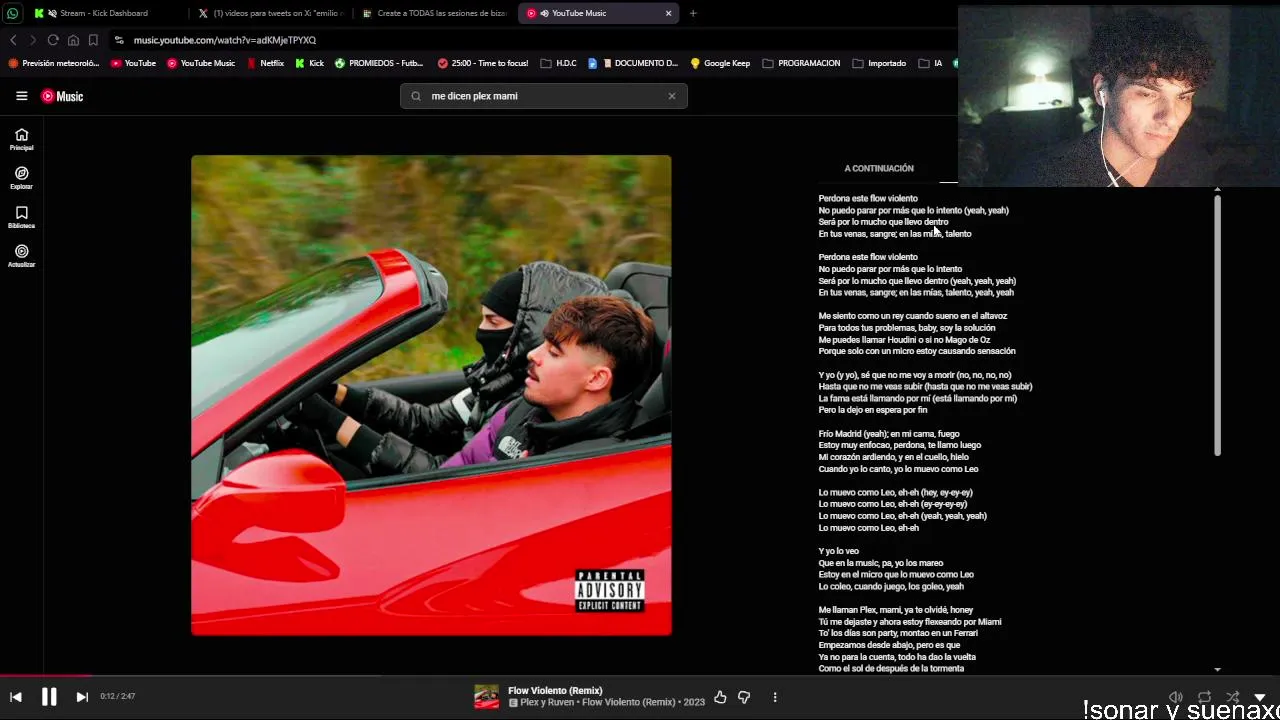
Task: Click the large album cover art
Action: click(431, 395)
